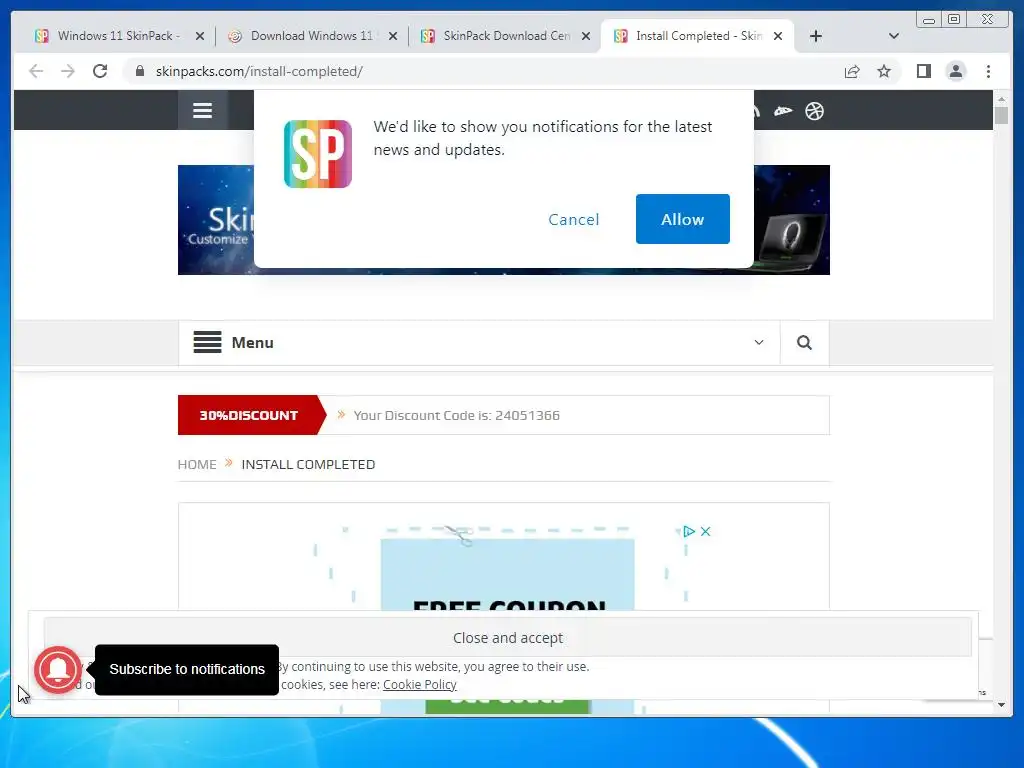Open the browser side panel icon

[x=923, y=71]
